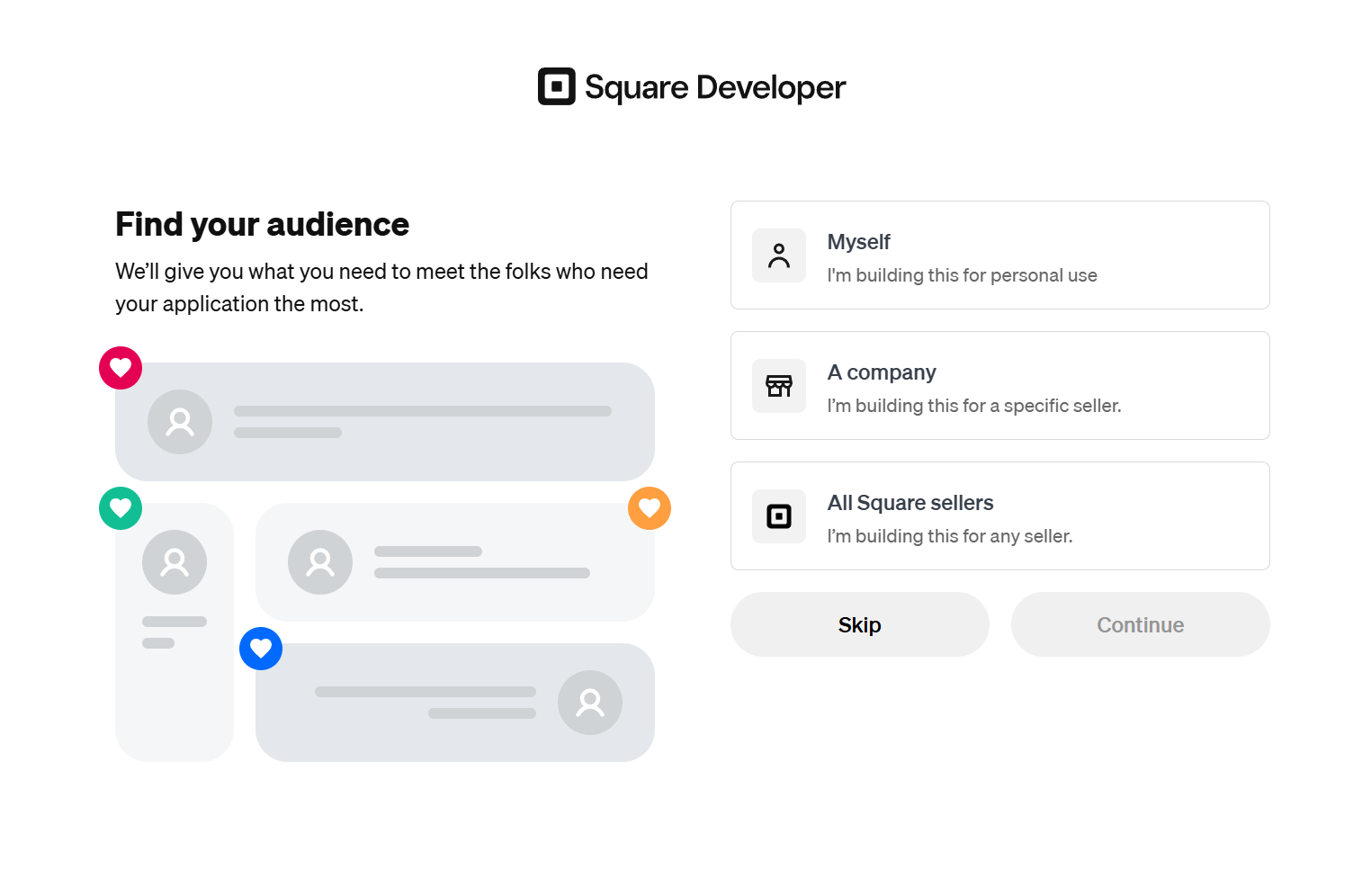1371x896 pixels.
Task: Choose the A company audience option
Action: pyautogui.click(x=999, y=386)
